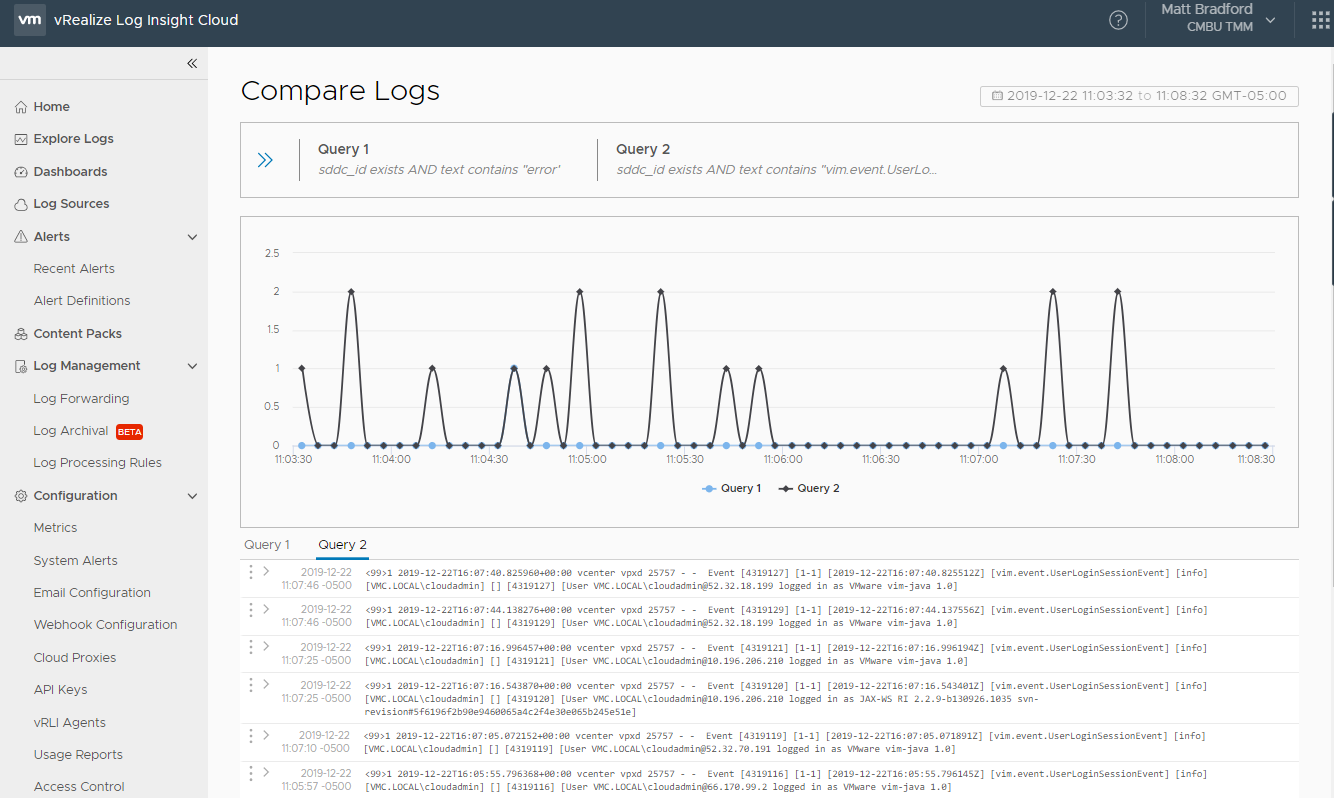Click chart peak near 11:05:00
1334x798 pixels.
pos(579,291)
